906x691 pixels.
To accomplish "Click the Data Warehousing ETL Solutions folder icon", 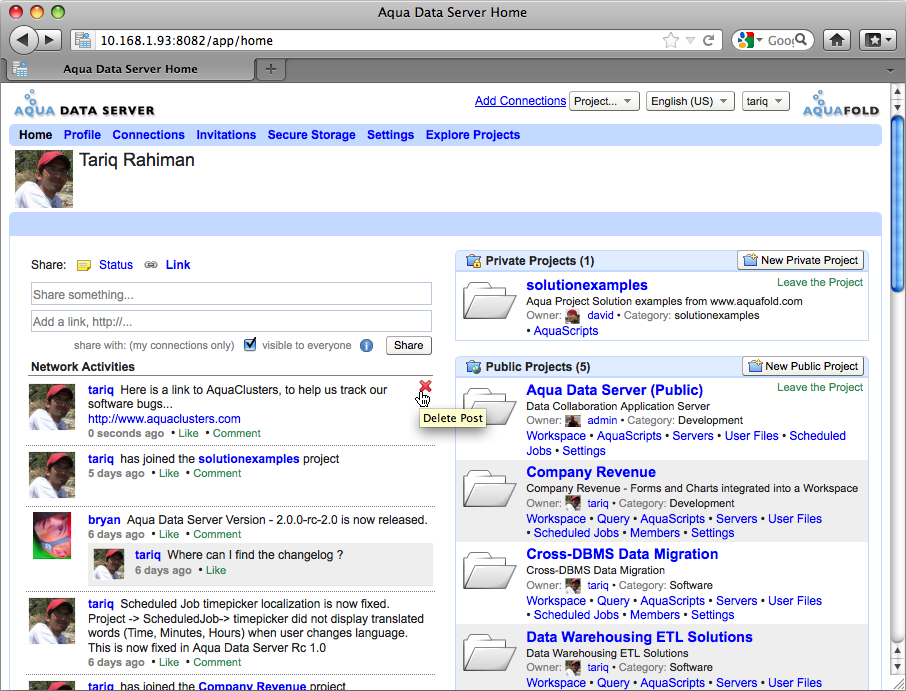I will (489, 652).
